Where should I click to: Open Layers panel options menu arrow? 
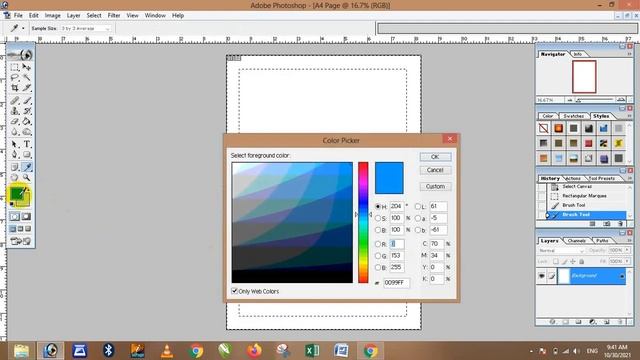(629, 241)
